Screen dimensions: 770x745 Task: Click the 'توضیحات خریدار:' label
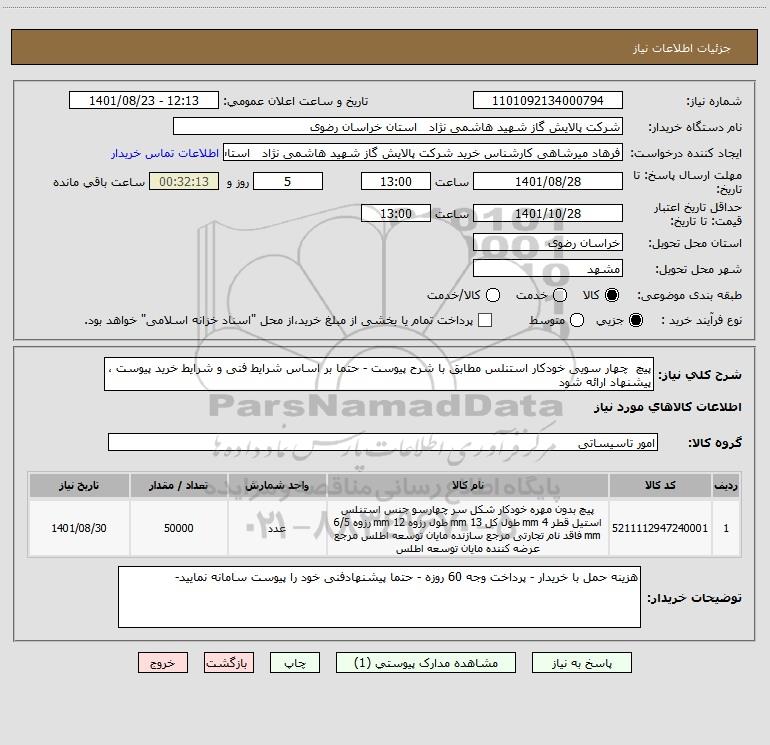[x=694, y=598]
